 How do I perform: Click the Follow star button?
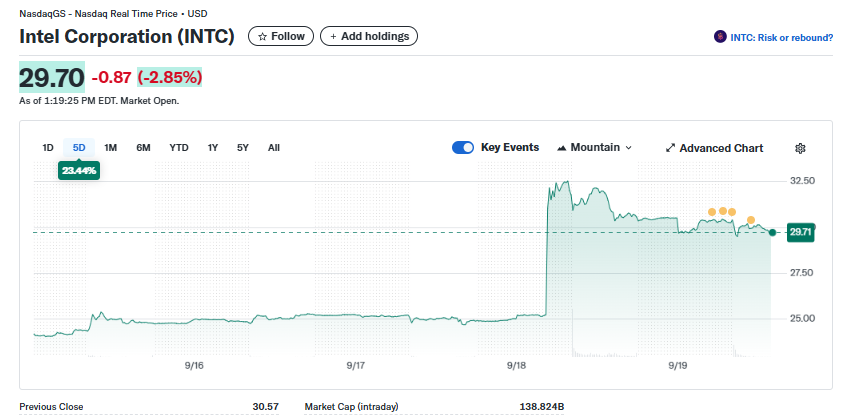[x=281, y=36]
